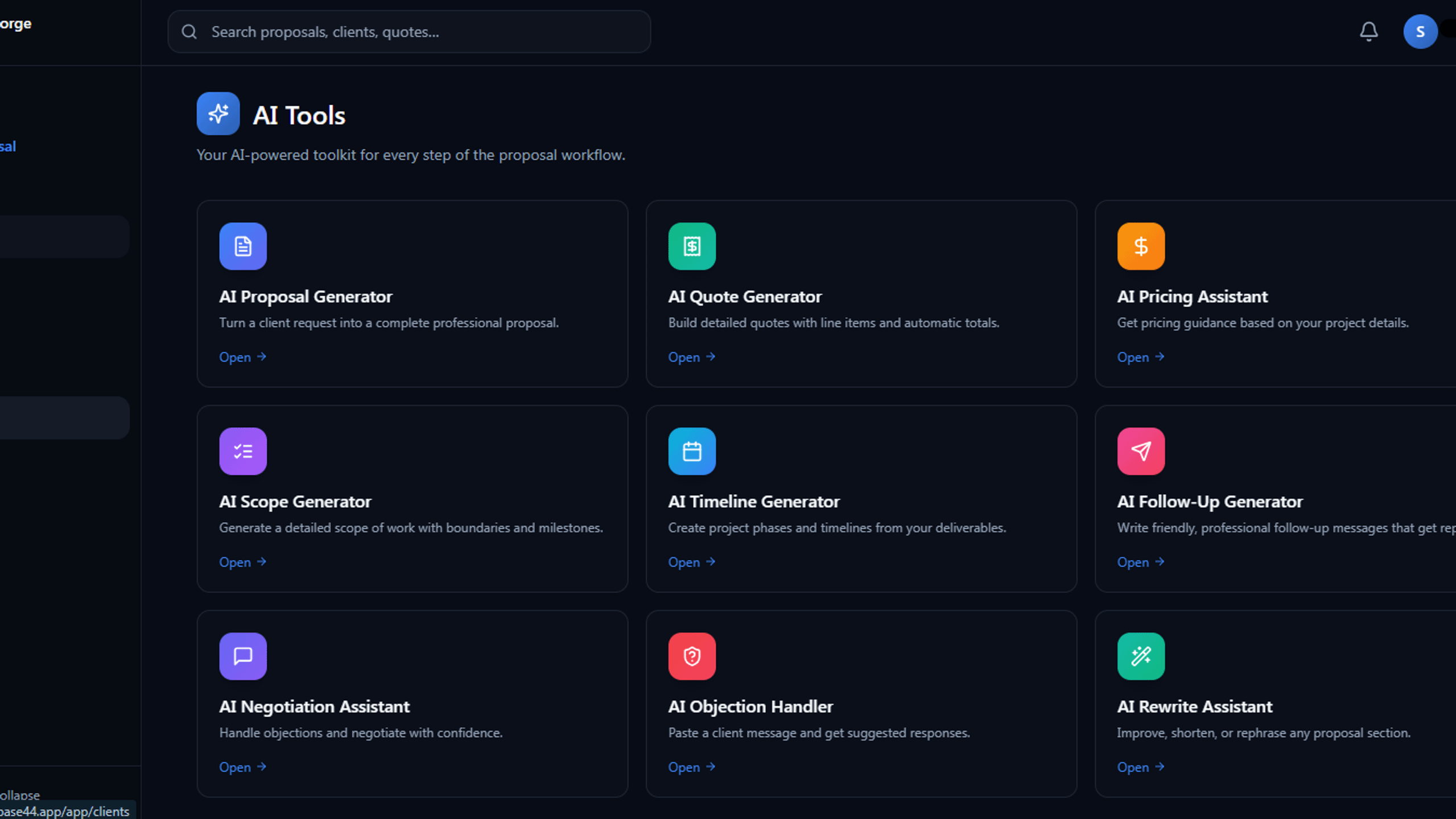Click the sidebar Collapse control

pos(20,795)
